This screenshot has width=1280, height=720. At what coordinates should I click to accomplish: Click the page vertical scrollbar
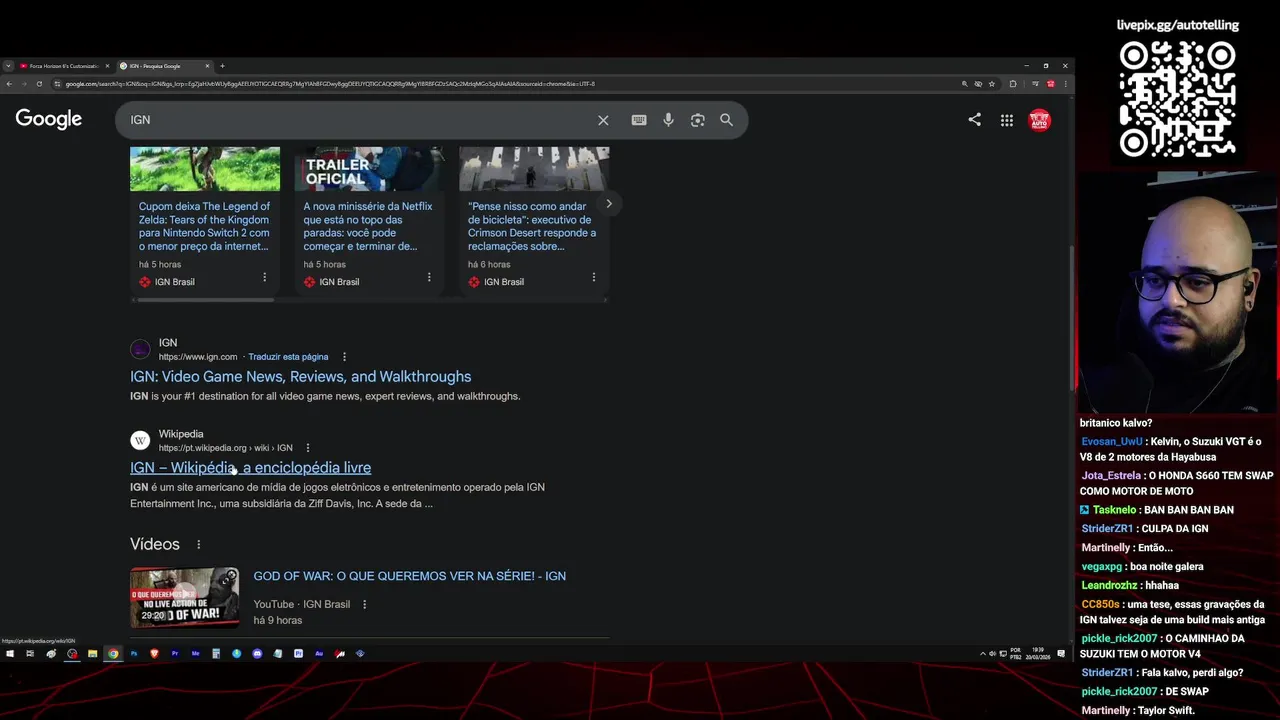click(1071, 320)
